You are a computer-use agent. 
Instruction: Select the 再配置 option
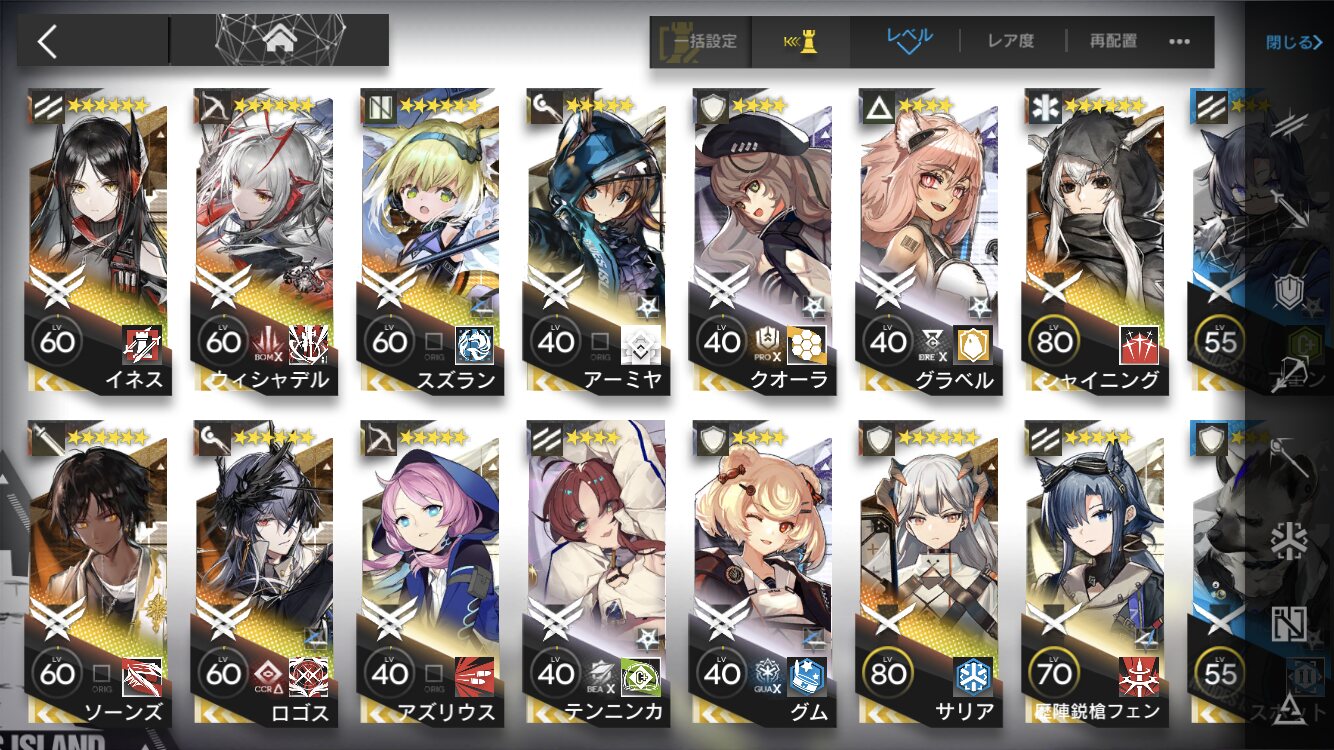pos(1113,42)
